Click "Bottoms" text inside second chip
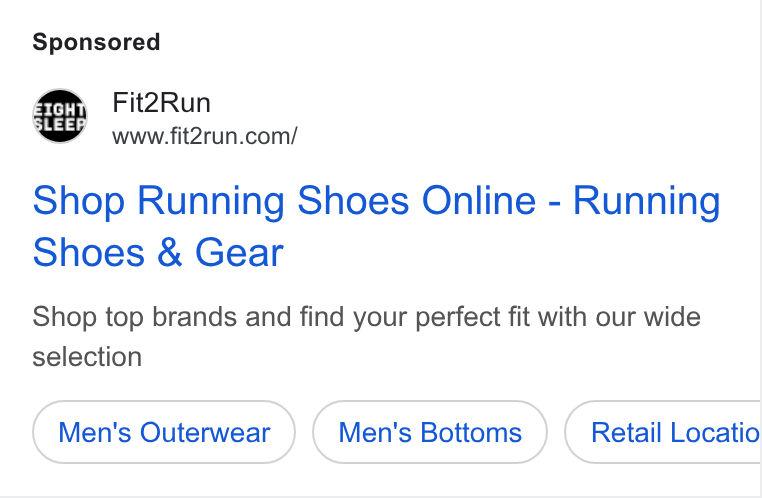Viewport: 762px width, 498px height. click(x=471, y=432)
